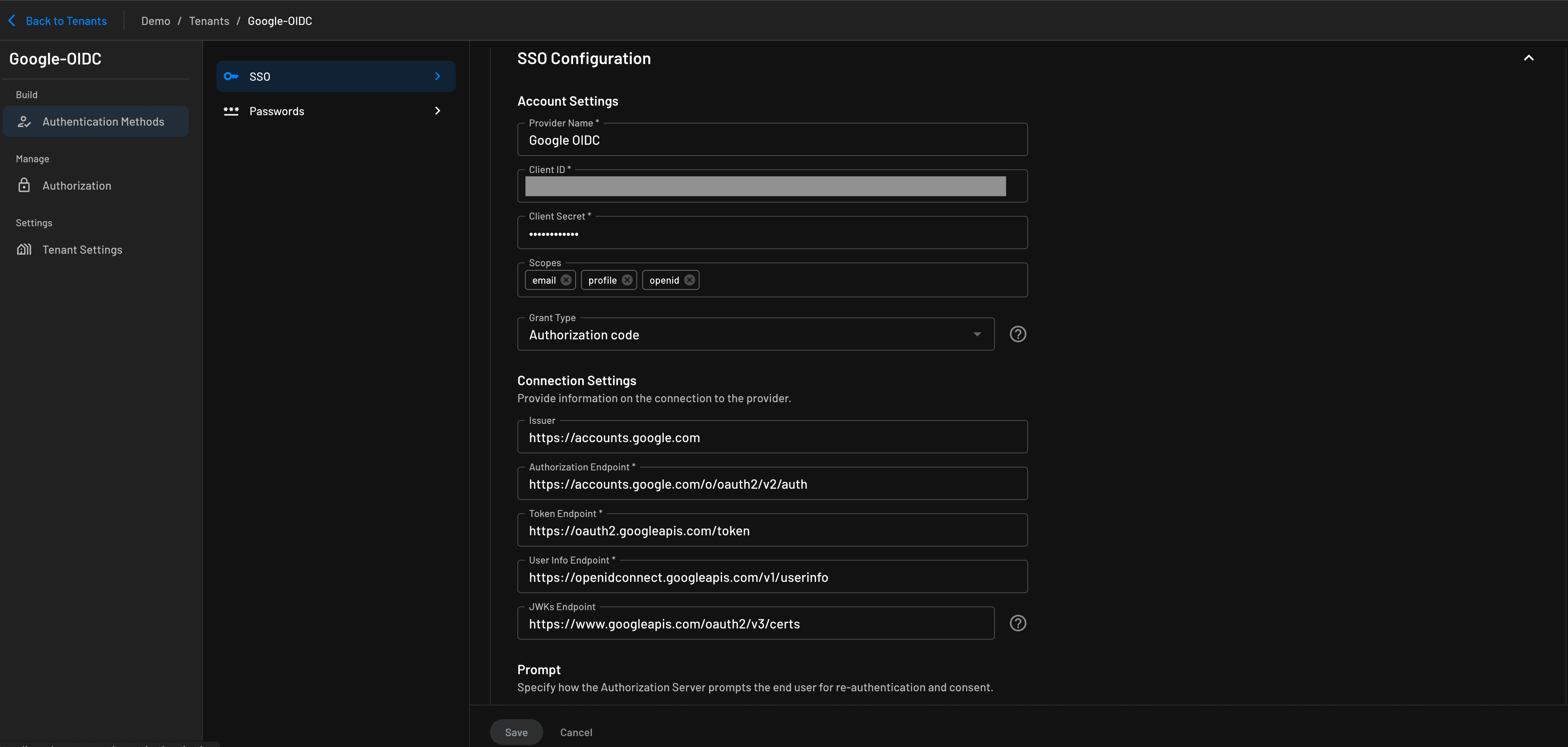The width and height of the screenshot is (1568, 747).
Task: Click the Cancel button
Action: pos(576,732)
